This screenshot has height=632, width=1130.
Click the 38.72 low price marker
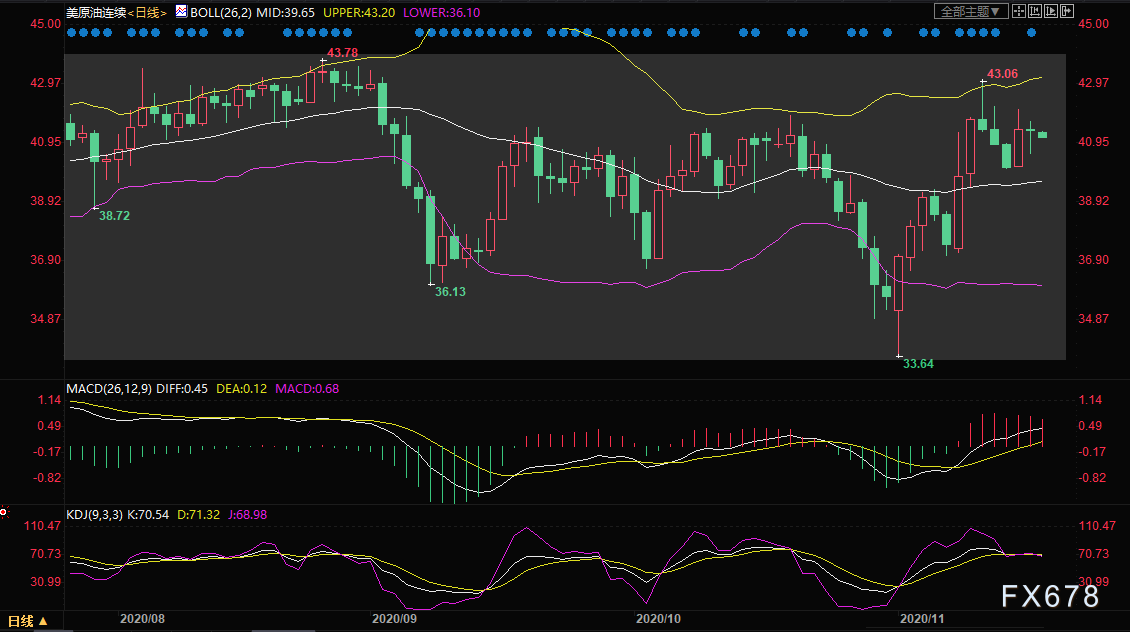coord(114,216)
